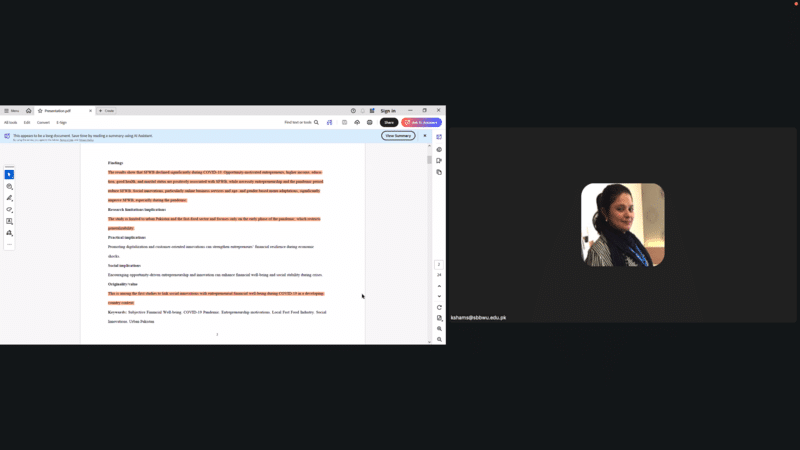The height and width of the screenshot is (450, 800).
Task: Go to next page with the down chevron
Action: 439,296
